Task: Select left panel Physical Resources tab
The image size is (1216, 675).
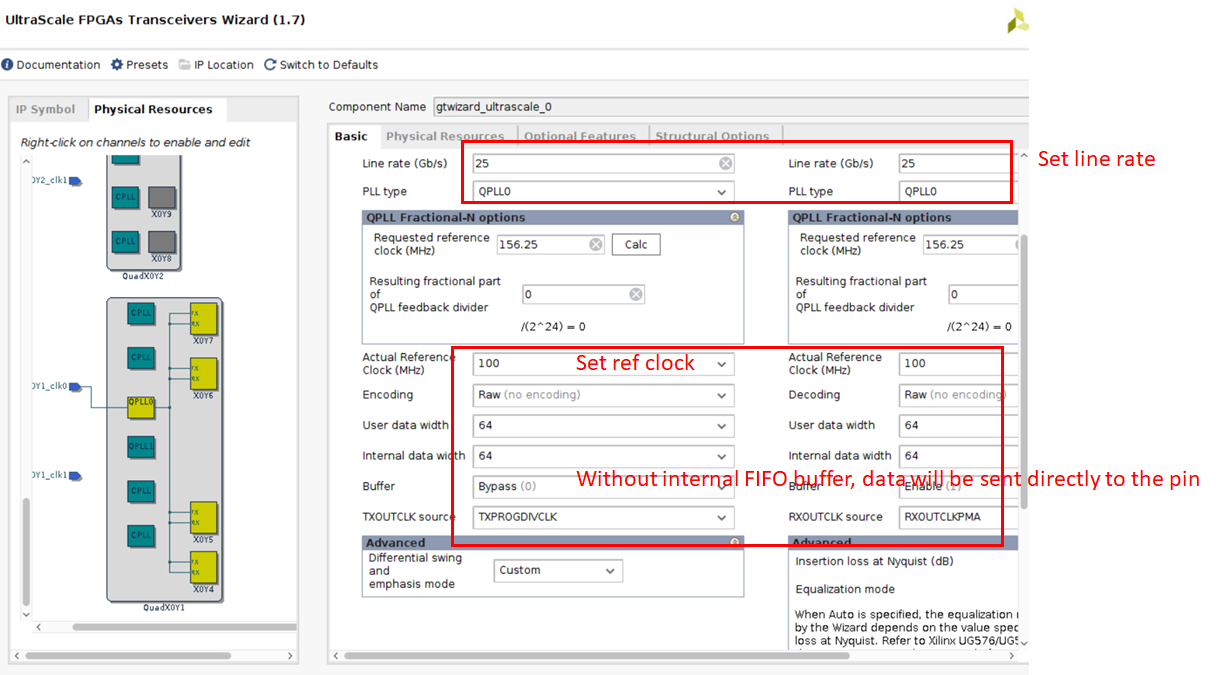Action: pyautogui.click(x=153, y=110)
